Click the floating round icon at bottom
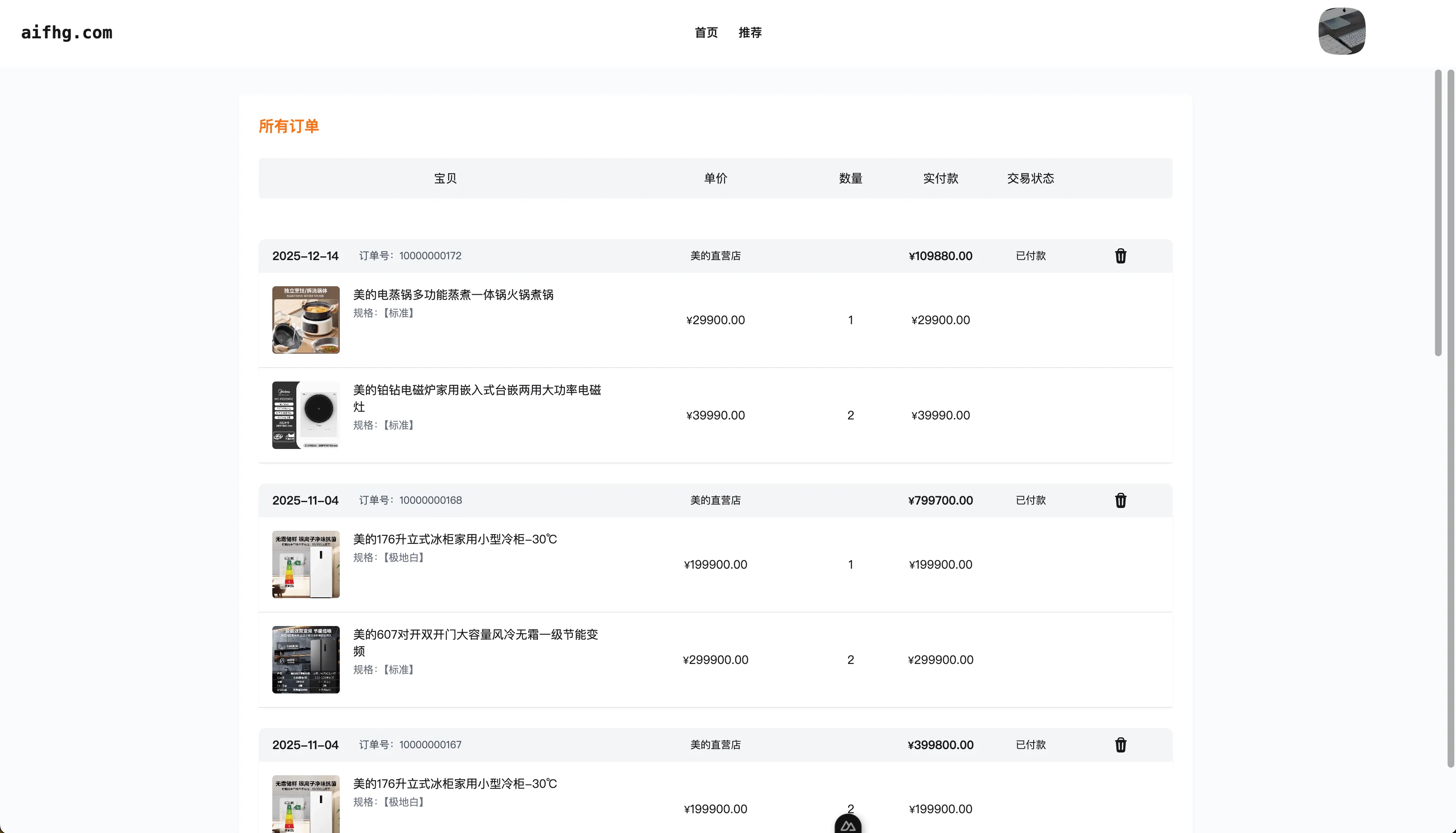 pyautogui.click(x=848, y=825)
